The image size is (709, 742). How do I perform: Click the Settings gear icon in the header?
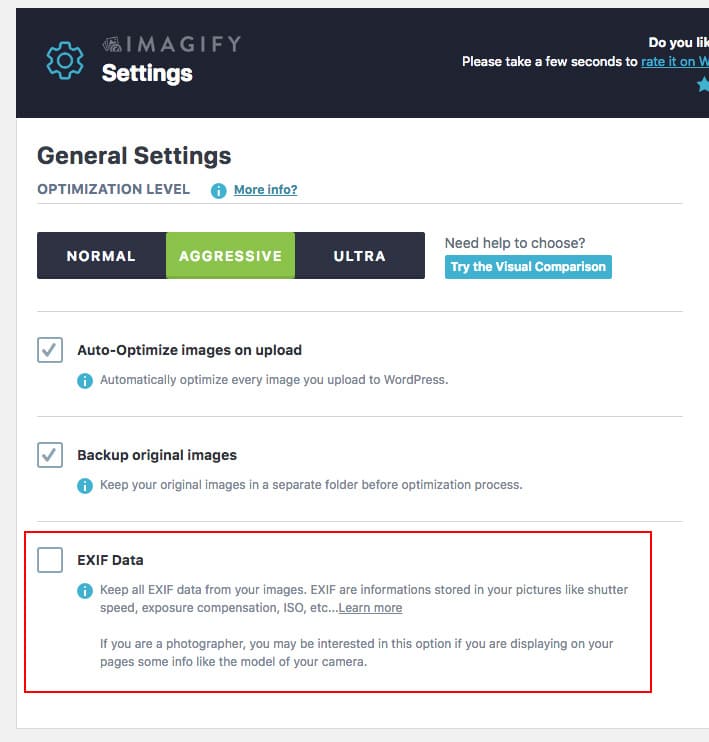[66, 61]
